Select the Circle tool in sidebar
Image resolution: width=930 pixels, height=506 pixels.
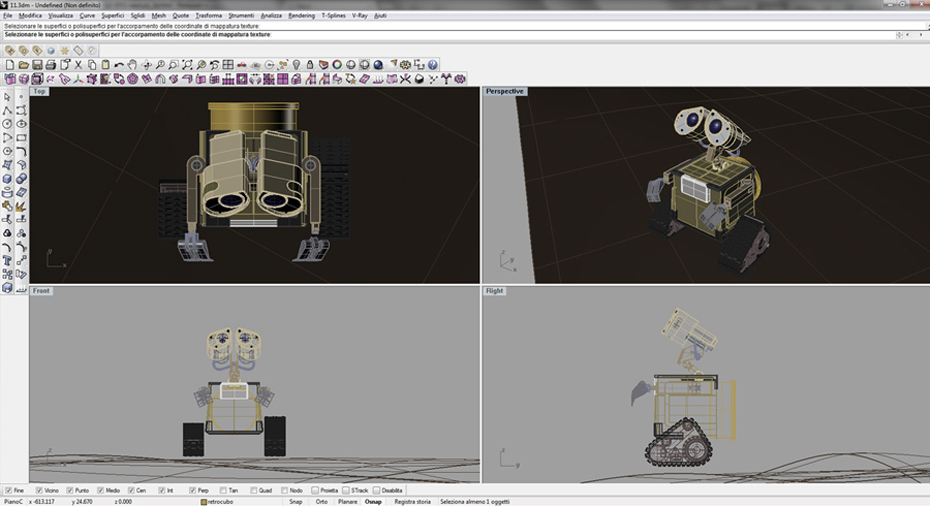coord(7,124)
